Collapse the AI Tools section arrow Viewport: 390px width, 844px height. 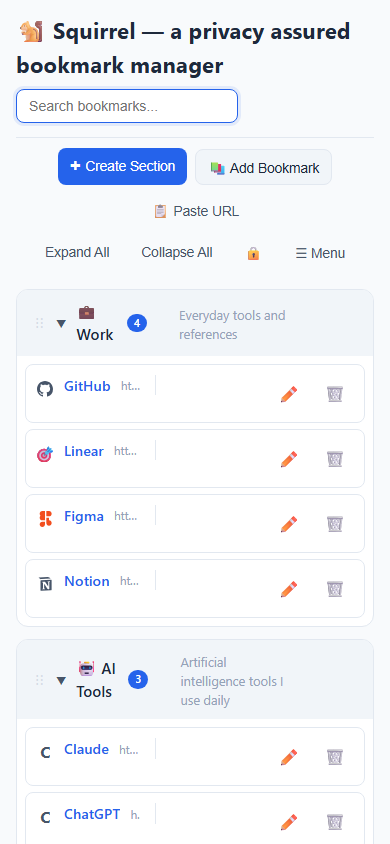tap(61, 680)
